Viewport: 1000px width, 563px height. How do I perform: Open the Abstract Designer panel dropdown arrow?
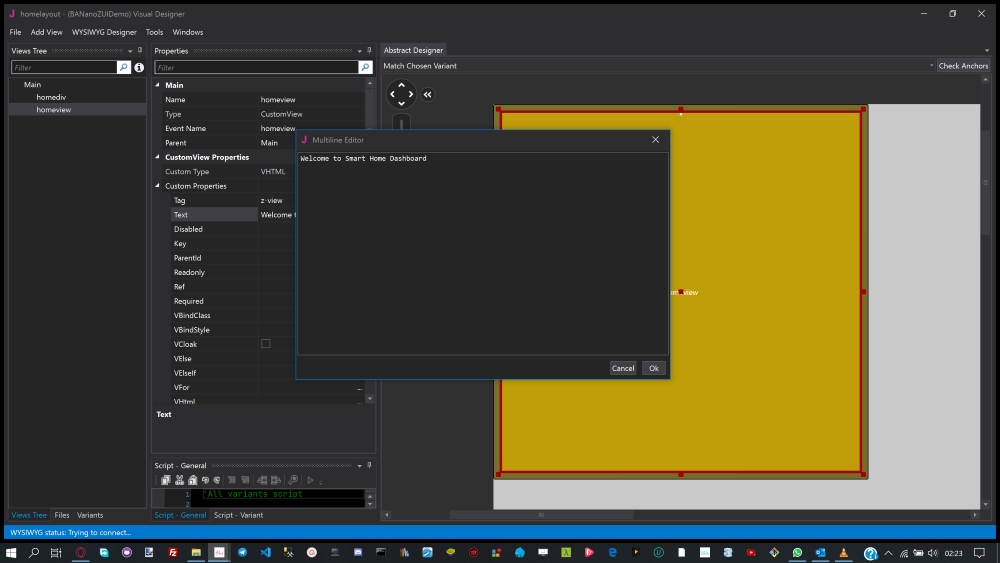pos(987,50)
